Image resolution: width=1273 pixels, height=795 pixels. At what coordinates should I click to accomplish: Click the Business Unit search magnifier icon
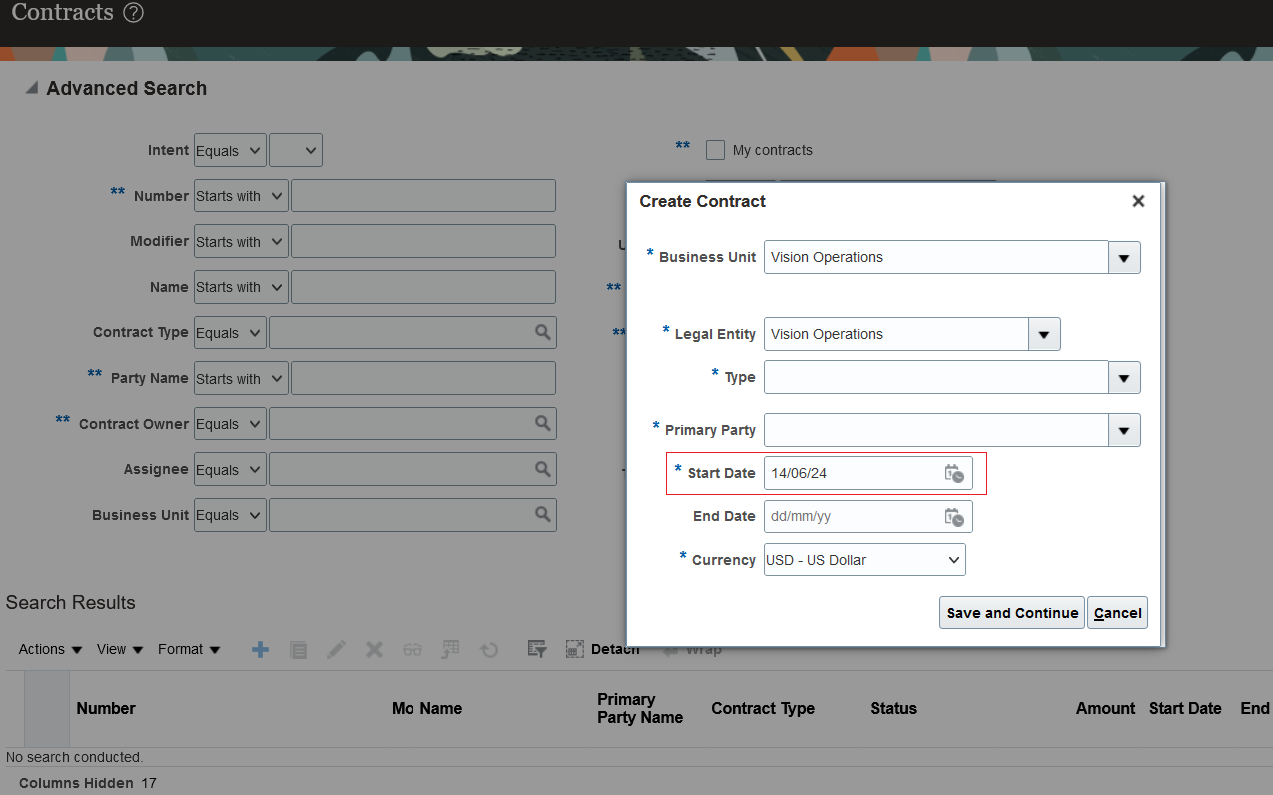click(x=542, y=514)
